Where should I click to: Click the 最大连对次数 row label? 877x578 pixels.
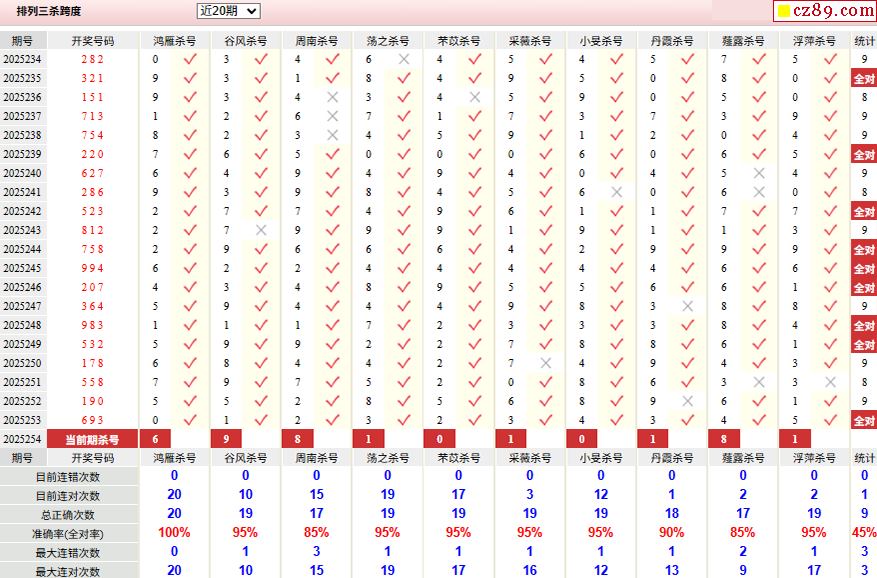tap(68, 571)
